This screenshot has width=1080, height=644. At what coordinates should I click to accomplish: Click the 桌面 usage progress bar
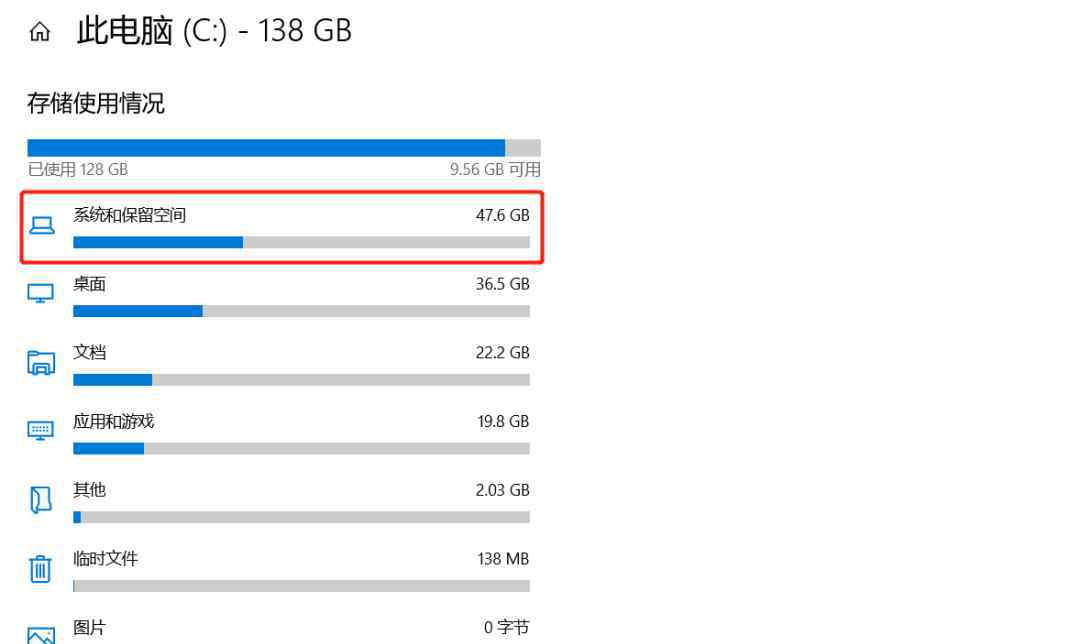pyautogui.click(x=301, y=311)
